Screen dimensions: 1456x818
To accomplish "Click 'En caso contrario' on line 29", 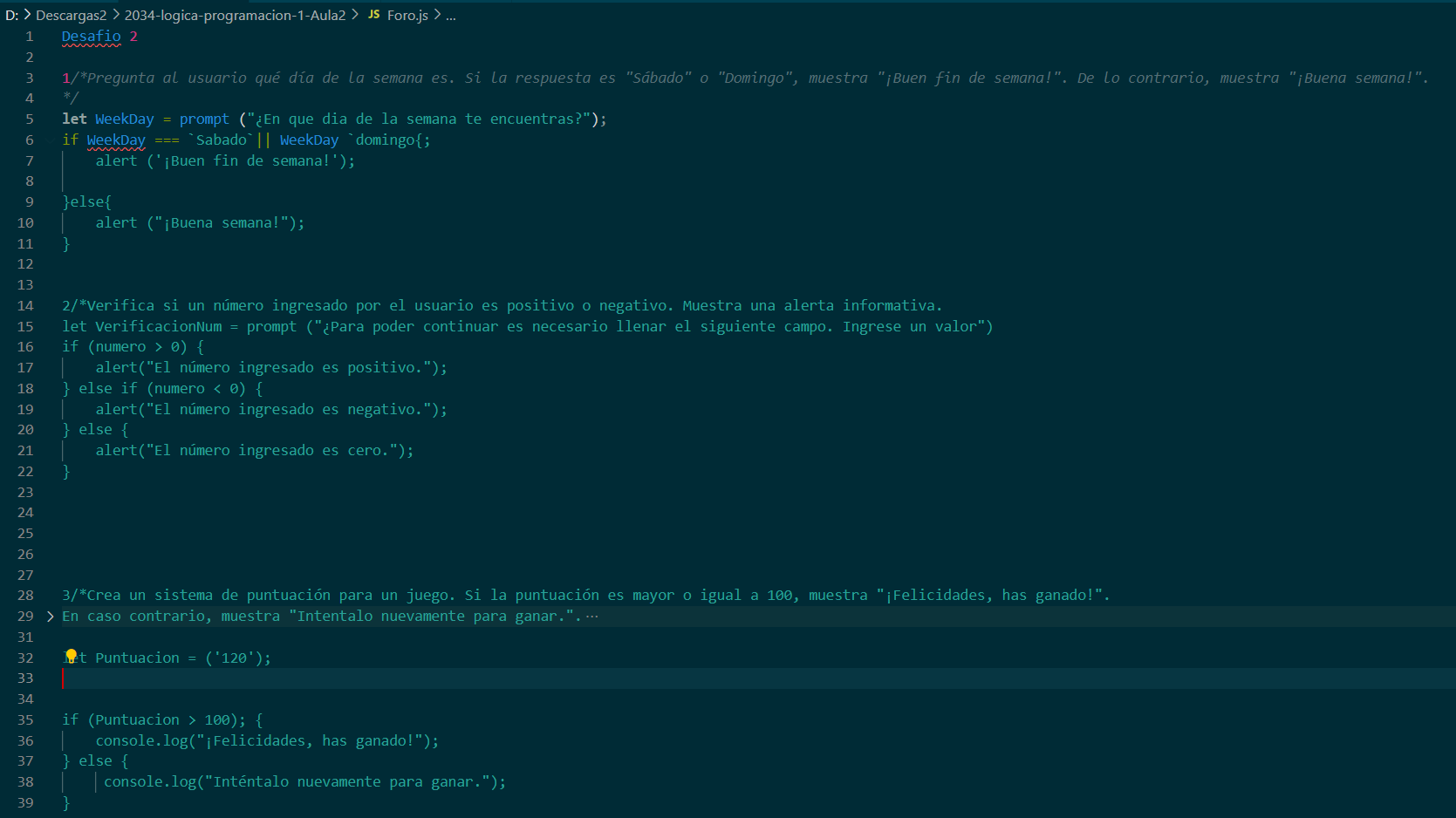I will coord(133,616).
